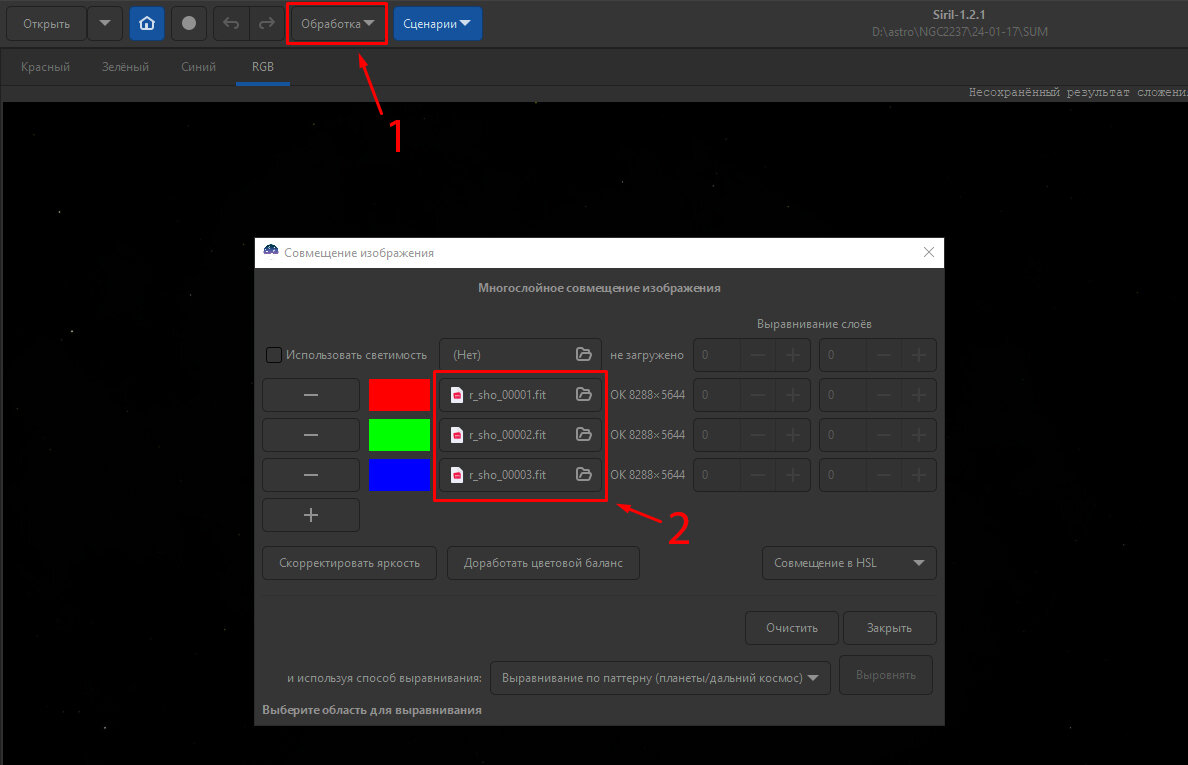Close the Совмещение изображения dialog
This screenshot has height=765, width=1188.
coord(929,252)
